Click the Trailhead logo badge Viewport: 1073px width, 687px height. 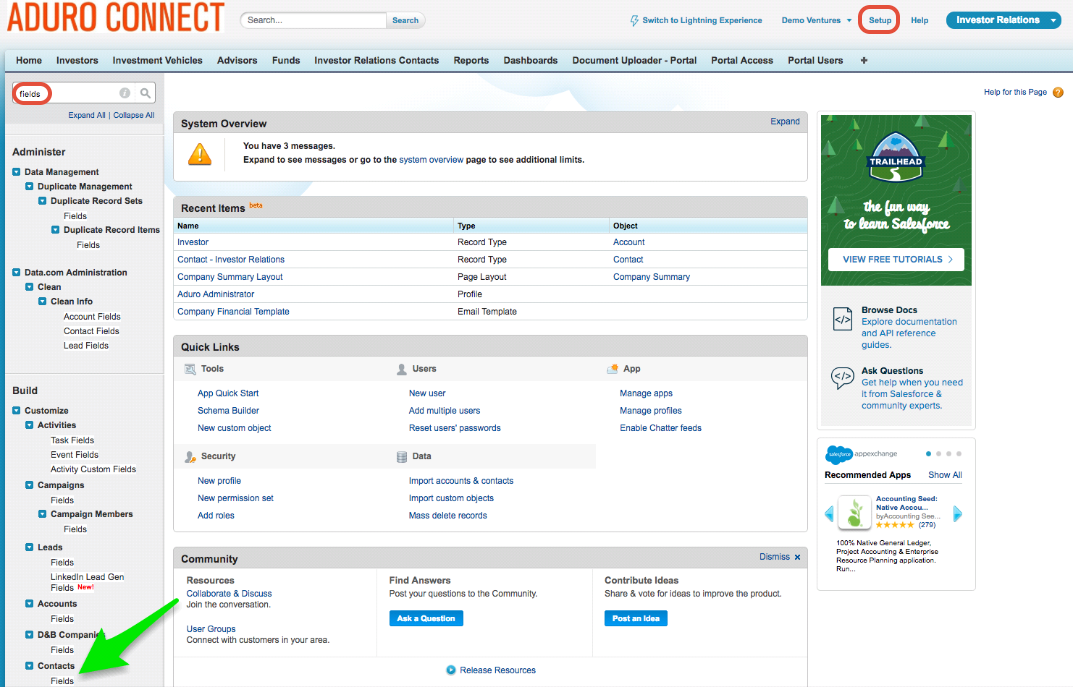click(x=896, y=157)
